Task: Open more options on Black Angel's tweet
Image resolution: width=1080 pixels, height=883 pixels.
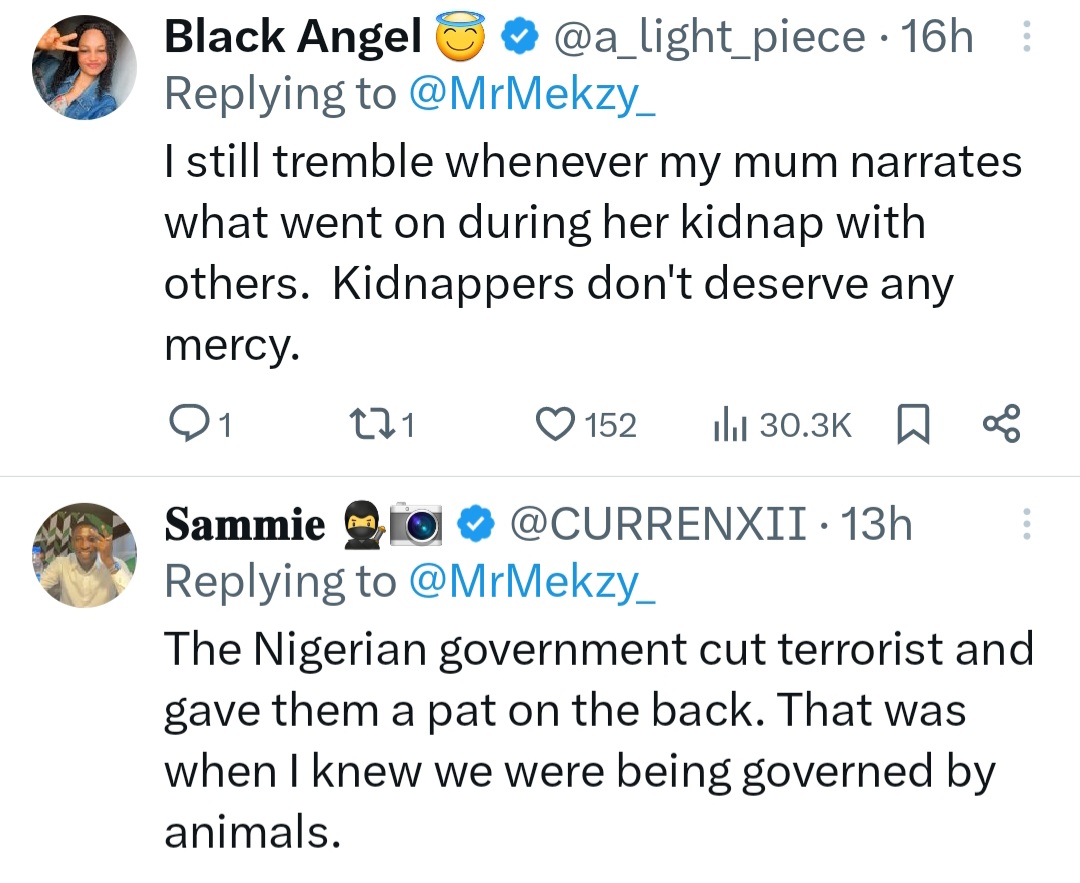Action: pyautogui.click(x=1024, y=38)
